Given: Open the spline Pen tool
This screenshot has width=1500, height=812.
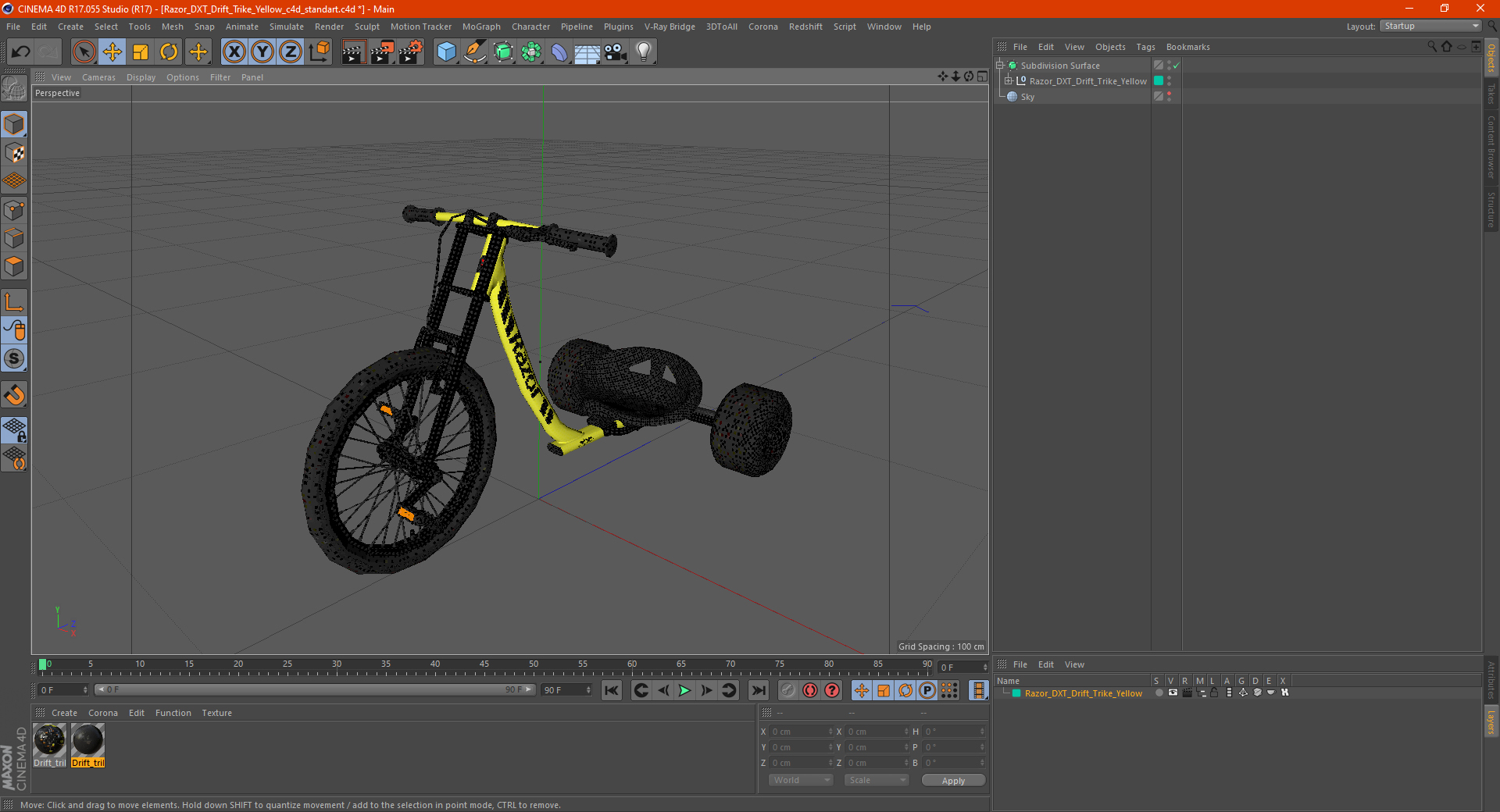Looking at the screenshot, I should [474, 52].
